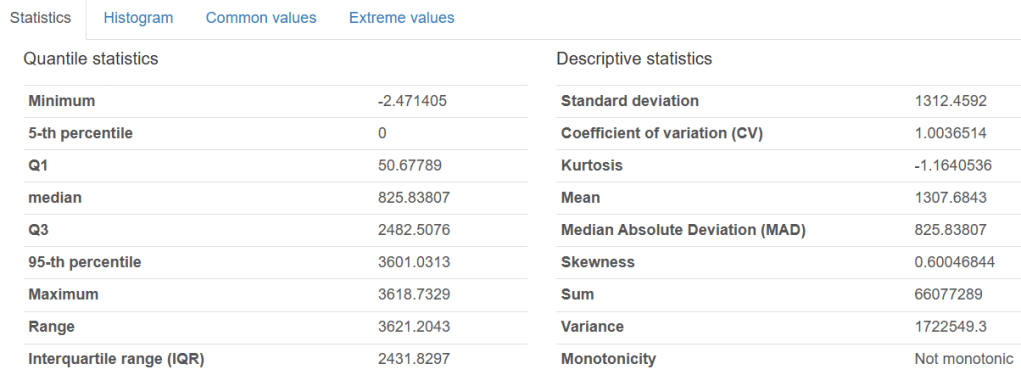Click the median row label
Screen dimensions: 1021x375
55,198
